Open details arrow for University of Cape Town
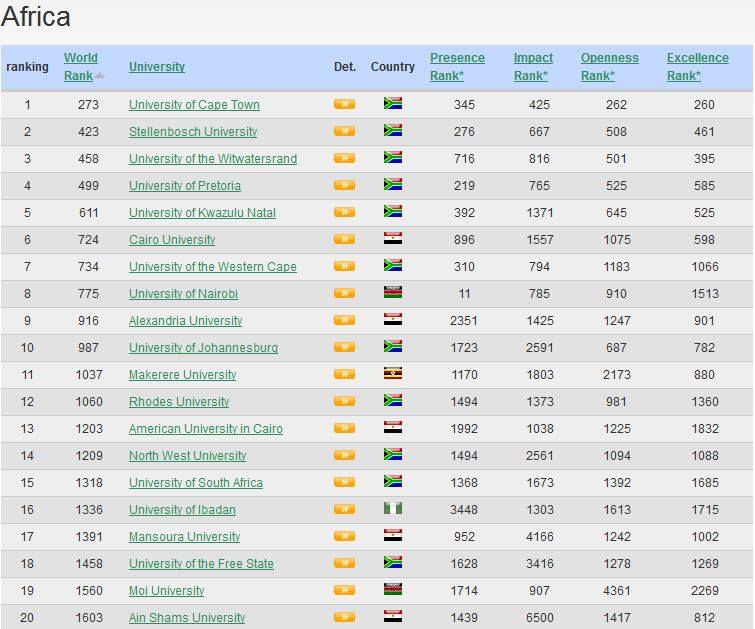755x629 pixels. (344, 104)
